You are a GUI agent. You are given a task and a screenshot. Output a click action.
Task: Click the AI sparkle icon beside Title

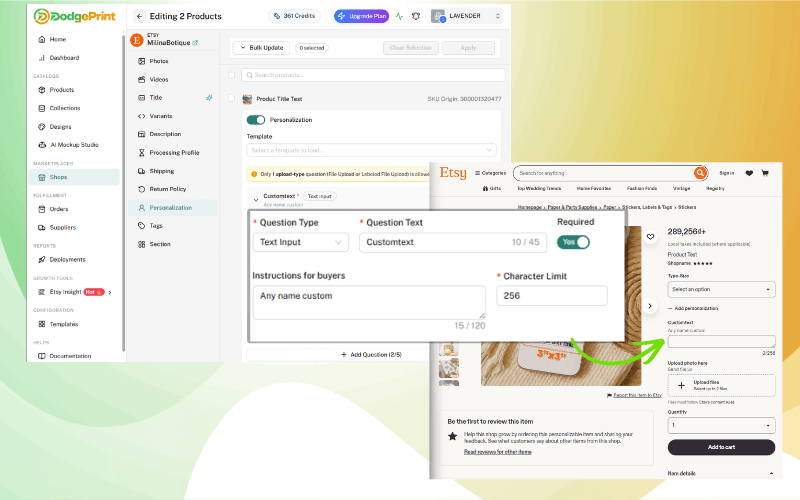[209, 97]
